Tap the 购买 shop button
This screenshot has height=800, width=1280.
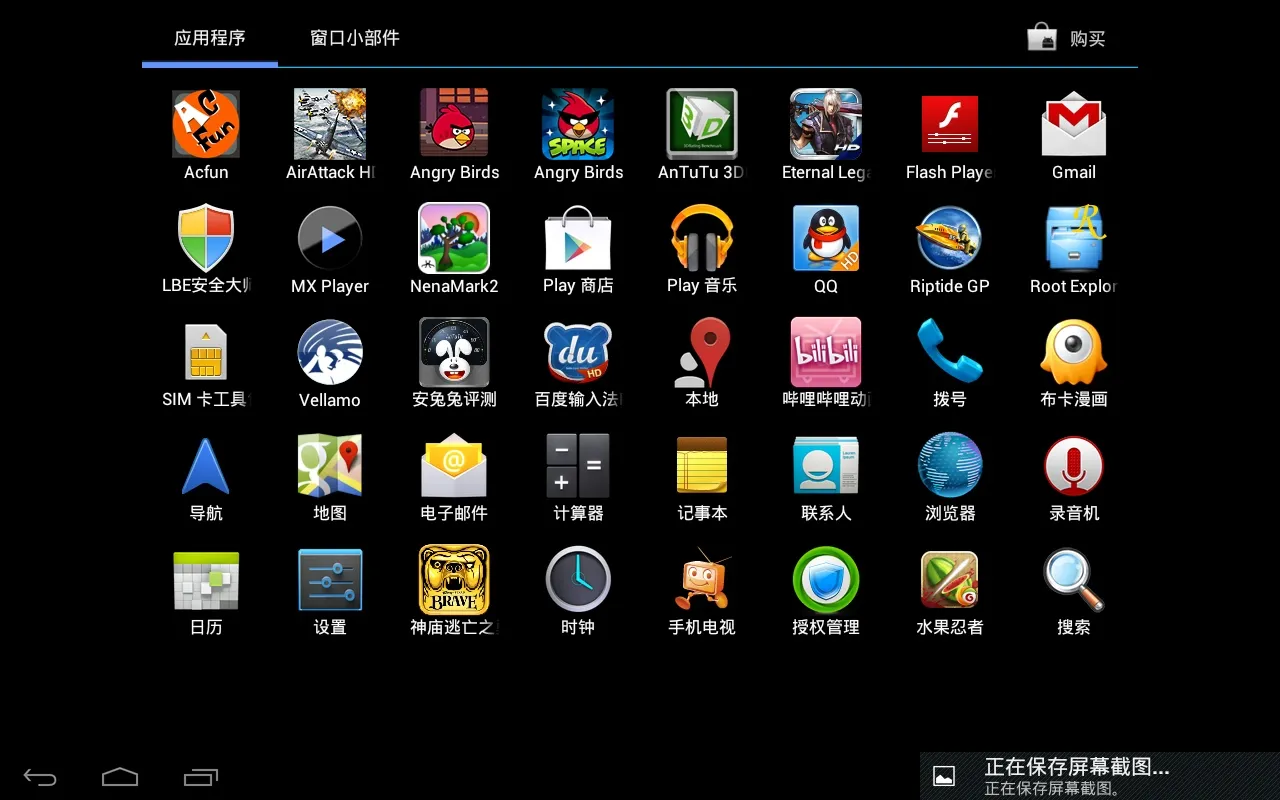click(1067, 39)
